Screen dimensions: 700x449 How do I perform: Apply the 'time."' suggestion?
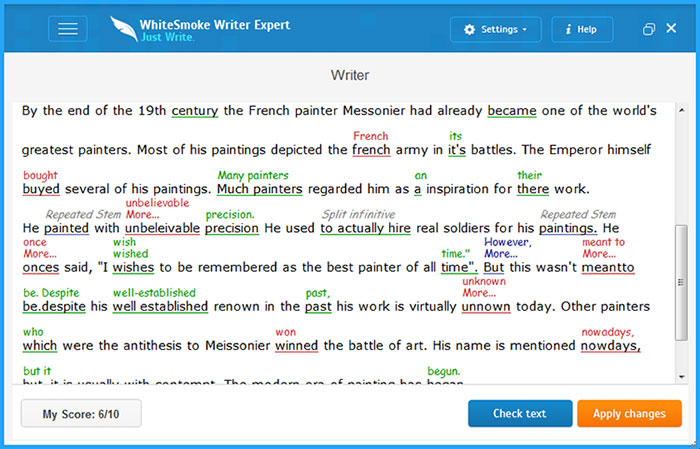point(455,254)
